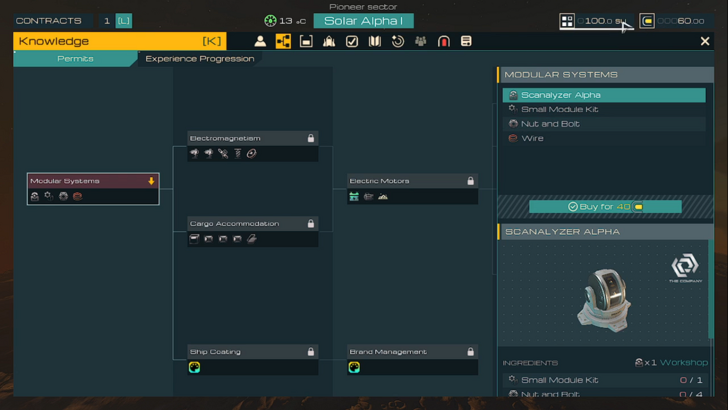The height and width of the screenshot is (410, 728).
Task: Open the CONTRACTS panel label
Action: tap(49, 20)
